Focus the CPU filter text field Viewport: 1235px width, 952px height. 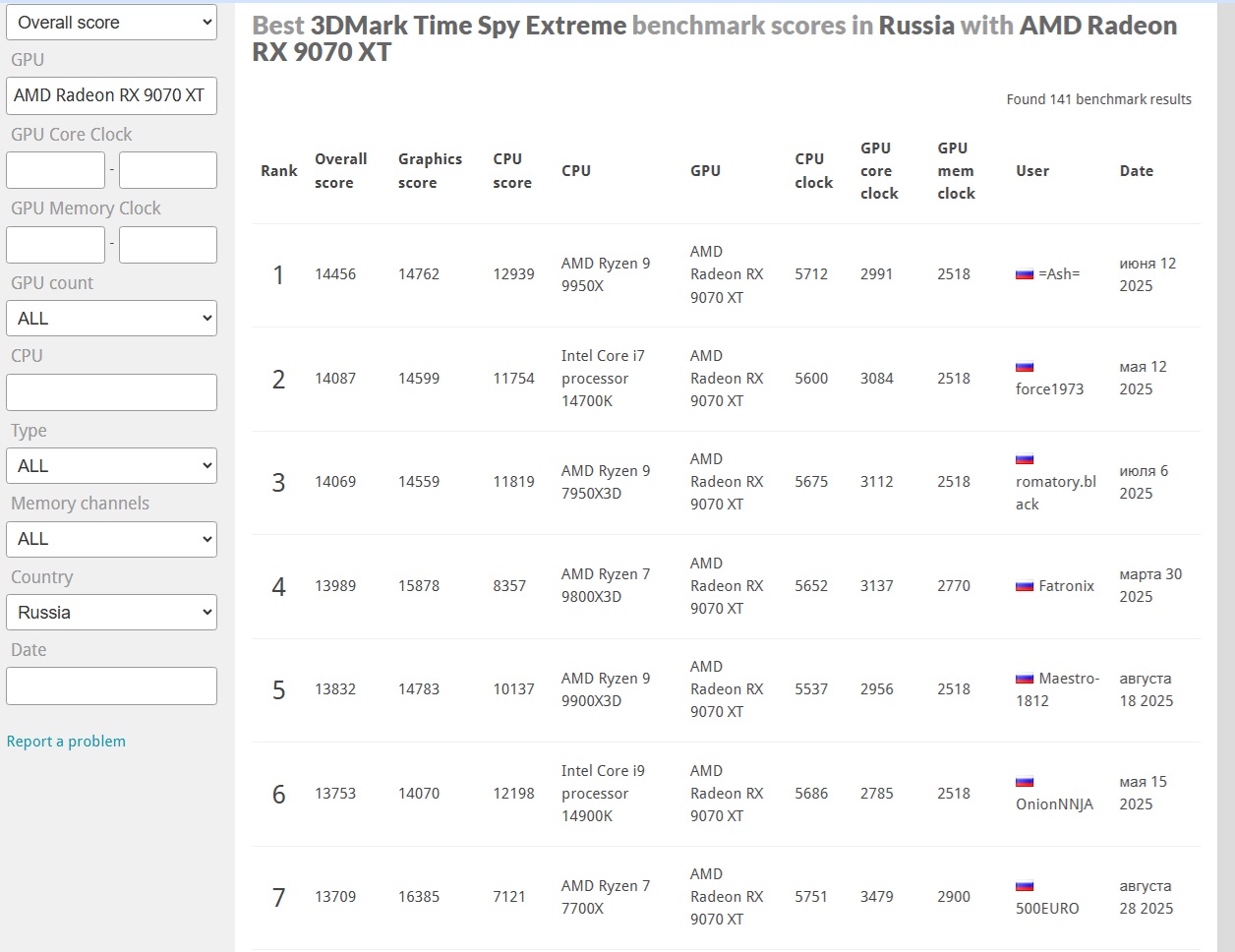(x=111, y=392)
